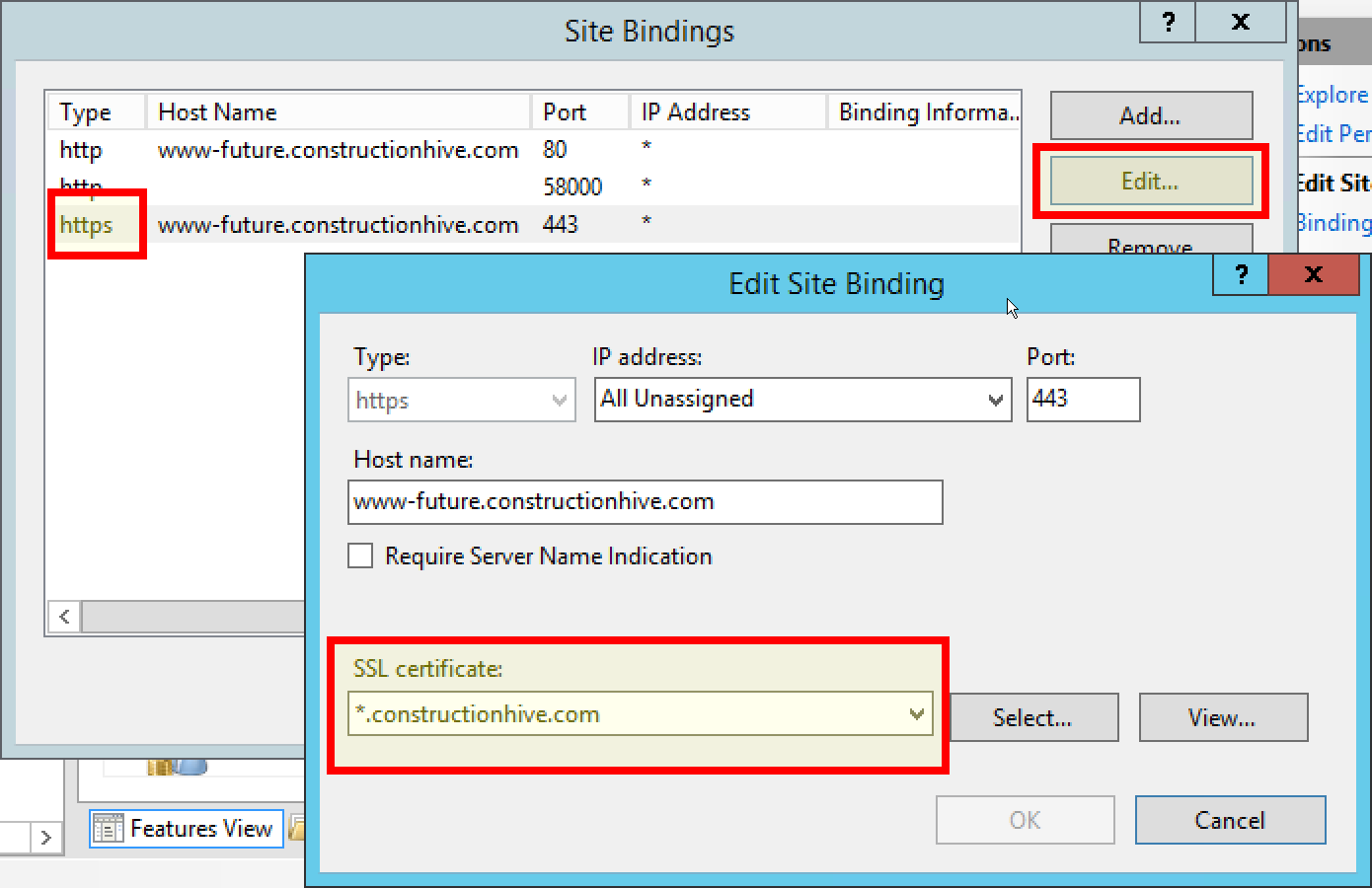This screenshot has width=1372, height=888.
Task: Click into the Host name text field
Action: coord(645,502)
